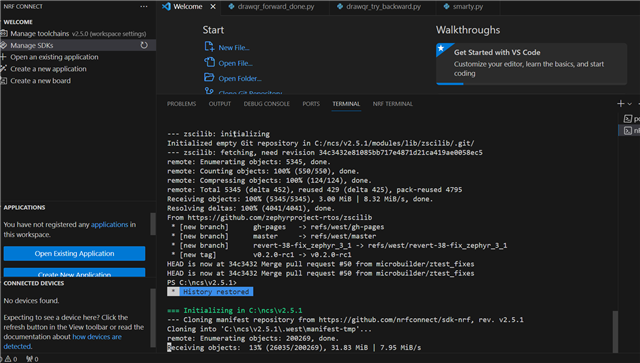640x363 pixels.
Task: Collapse the APPLICATIONS section header
Action: [x=24, y=207]
